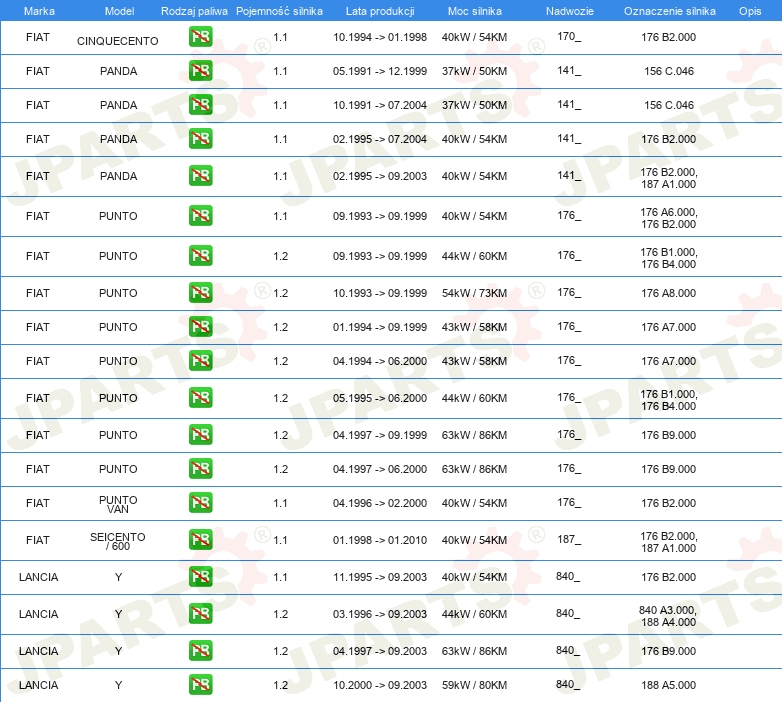Click the Nadwozie column header
The height and width of the screenshot is (702, 782).
pyautogui.click(x=570, y=11)
